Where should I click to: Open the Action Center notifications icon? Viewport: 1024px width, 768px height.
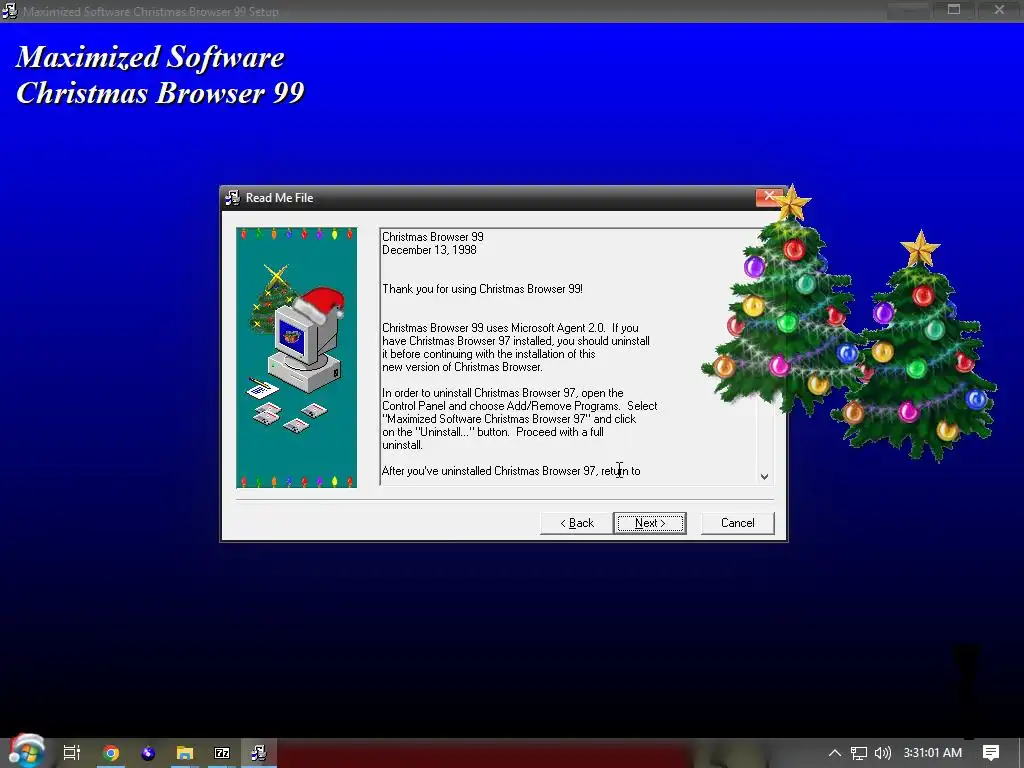point(991,753)
